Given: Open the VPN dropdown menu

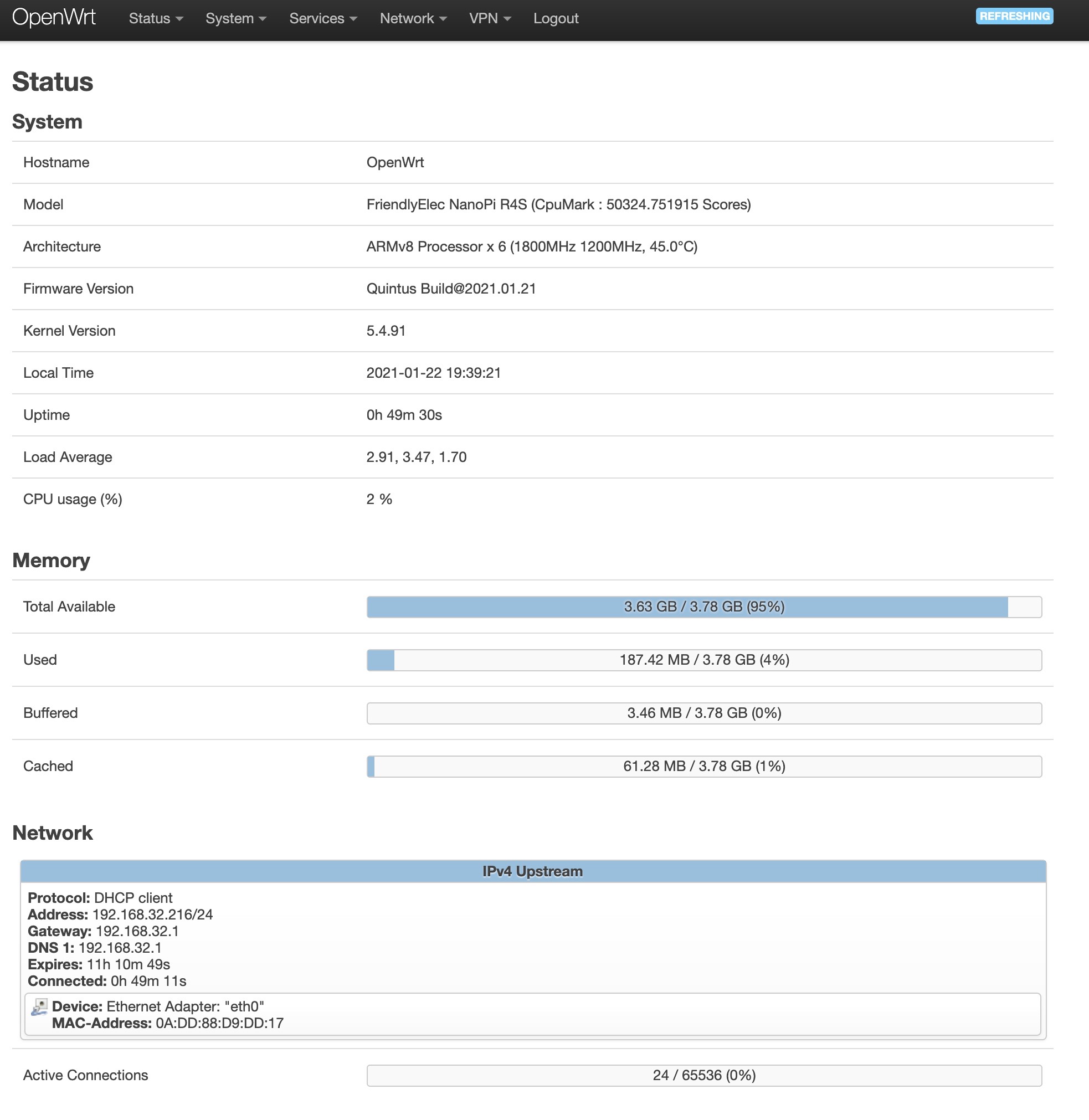Looking at the screenshot, I should tap(490, 18).
